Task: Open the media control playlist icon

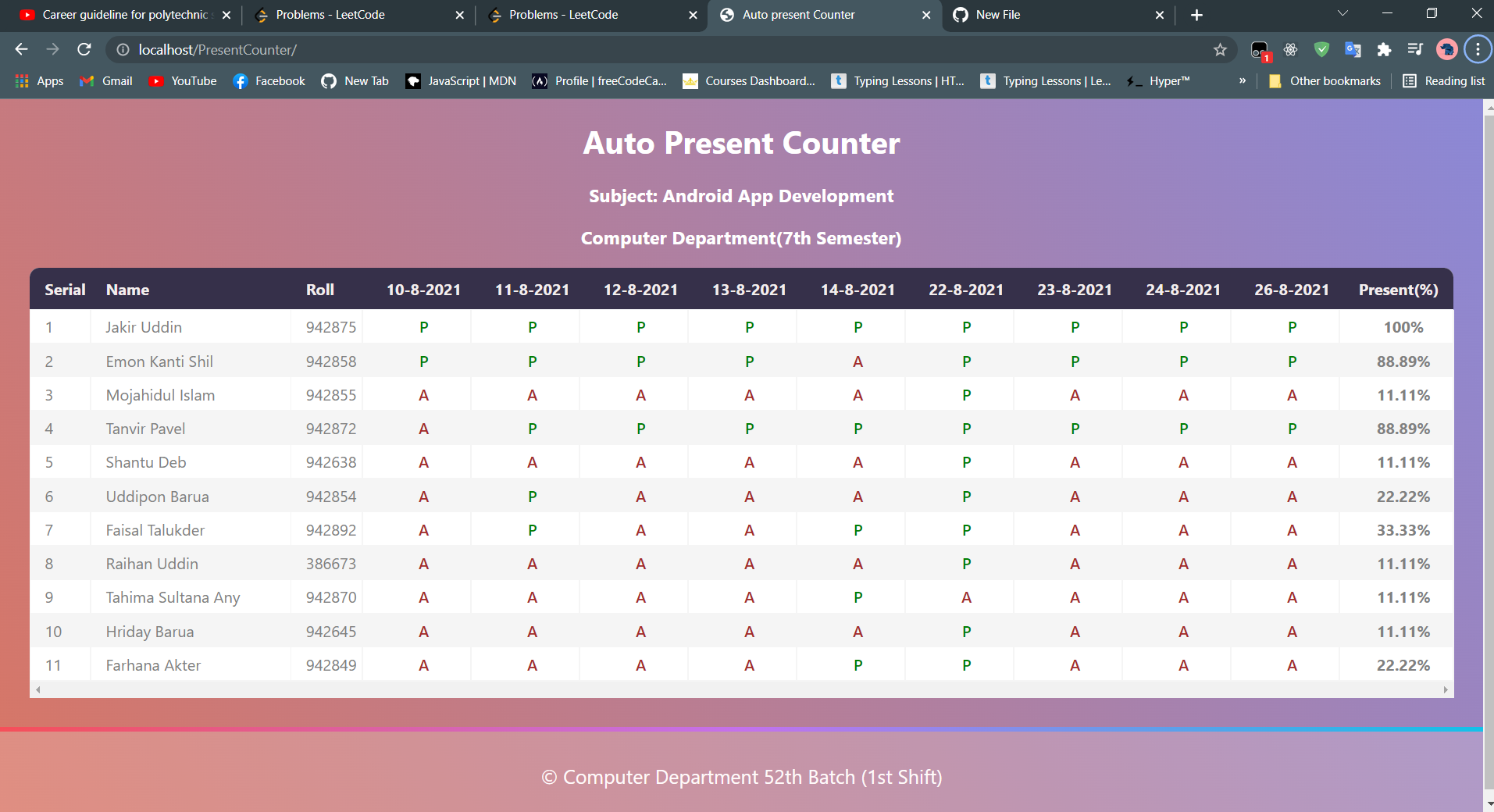Action: pos(1415,50)
